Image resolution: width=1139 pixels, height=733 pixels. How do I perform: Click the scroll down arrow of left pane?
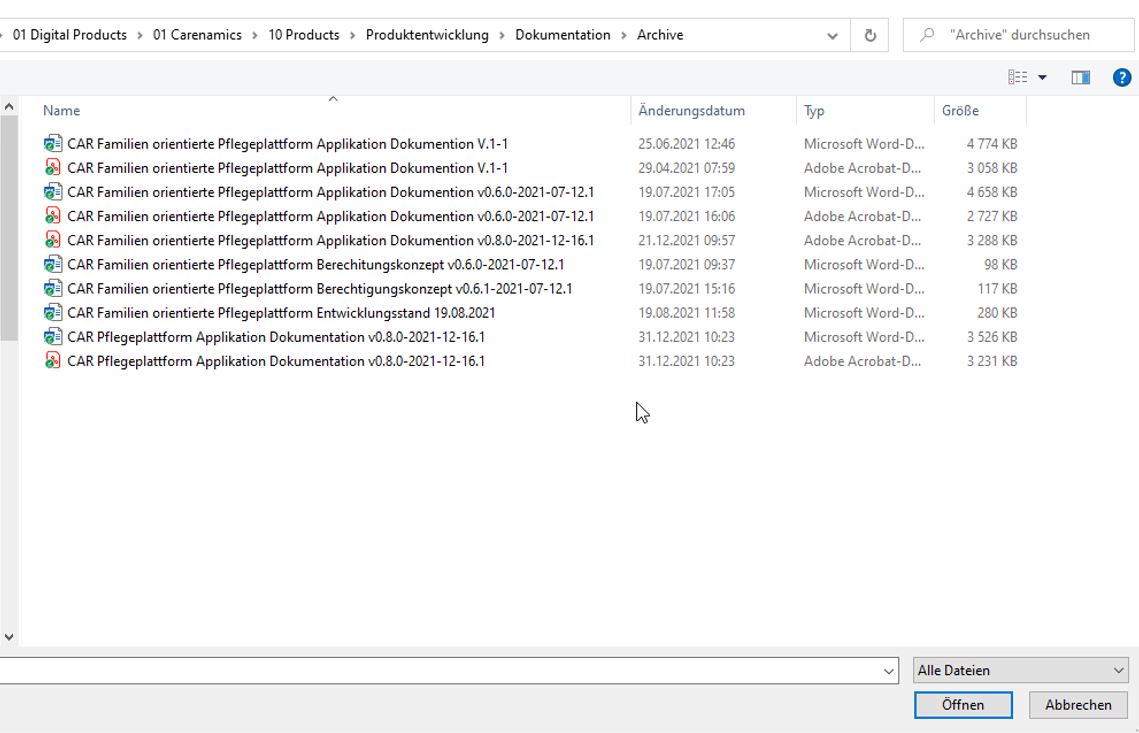[9, 636]
